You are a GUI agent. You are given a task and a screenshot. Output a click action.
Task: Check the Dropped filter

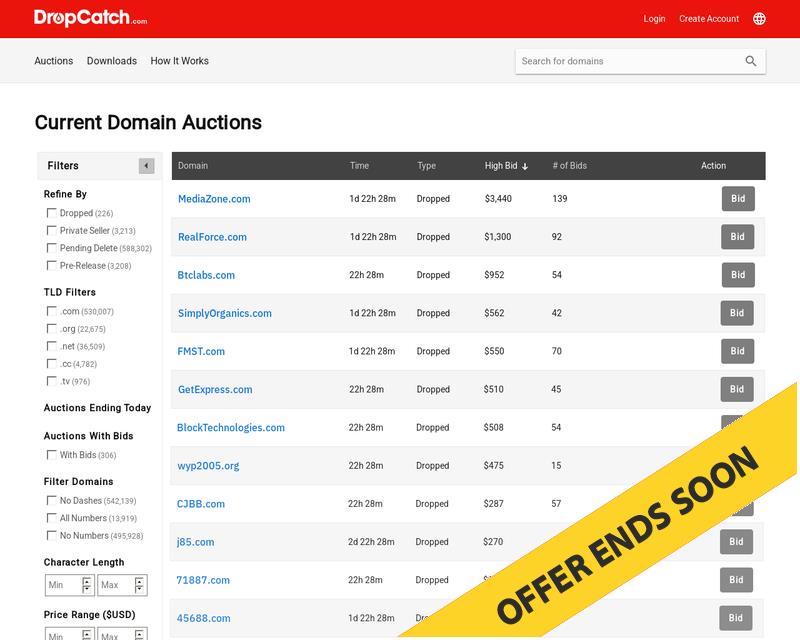click(x=52, y=213)
